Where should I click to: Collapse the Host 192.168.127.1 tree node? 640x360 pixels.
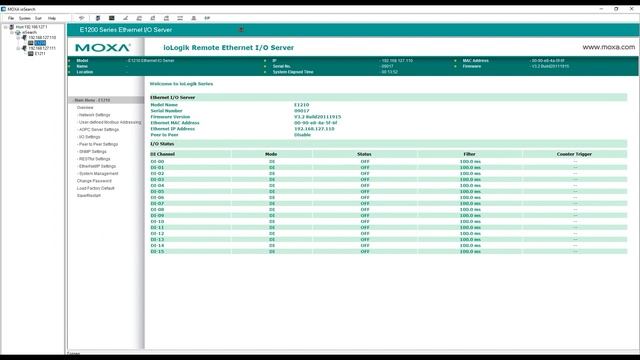point(6,27)
